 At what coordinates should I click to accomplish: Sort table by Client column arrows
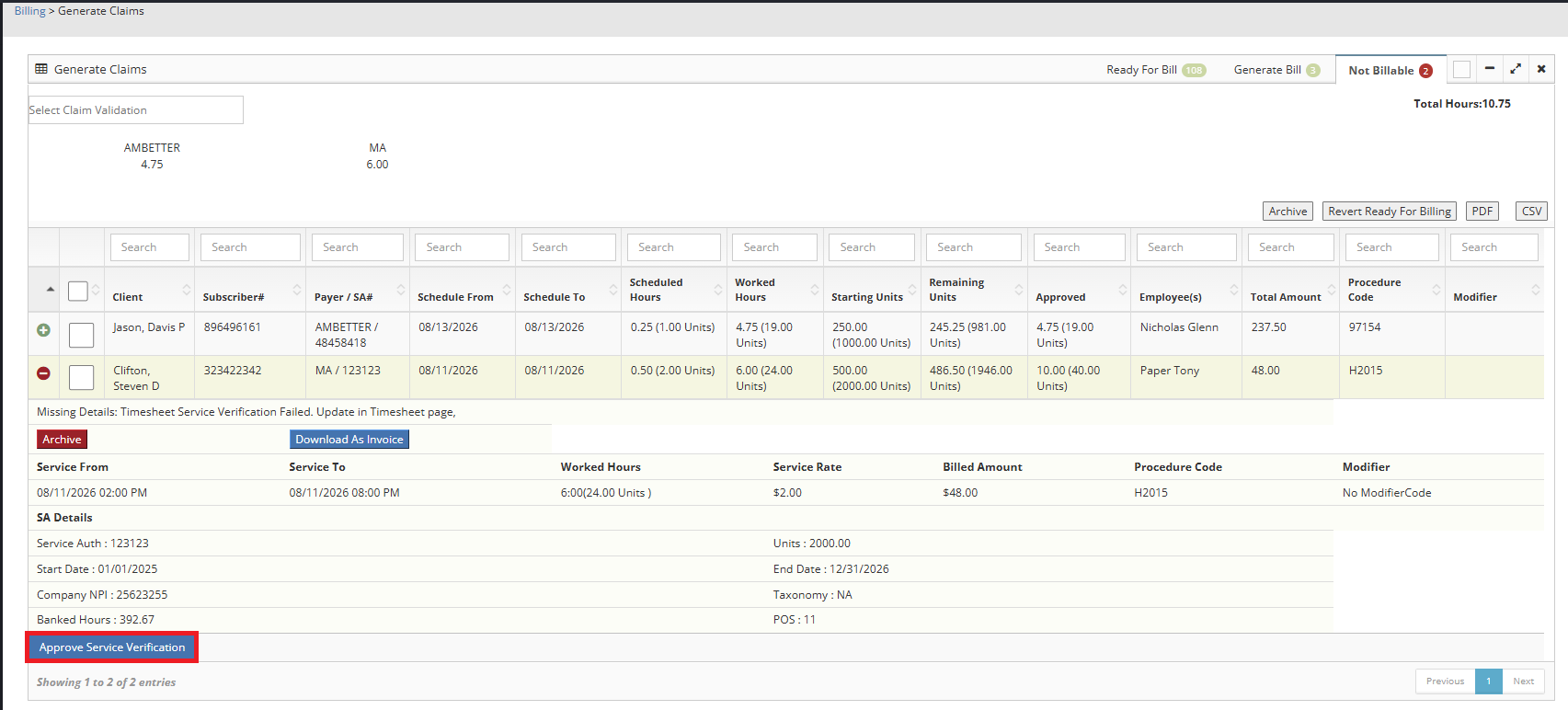coord(187,290)
